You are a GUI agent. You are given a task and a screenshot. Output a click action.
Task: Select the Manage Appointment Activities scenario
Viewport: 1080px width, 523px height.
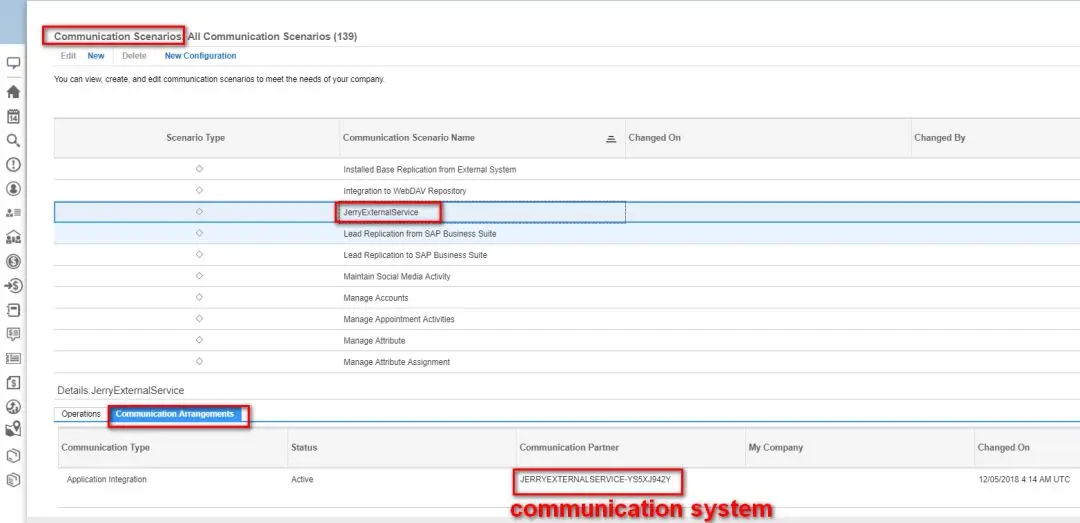pos(399,319)
